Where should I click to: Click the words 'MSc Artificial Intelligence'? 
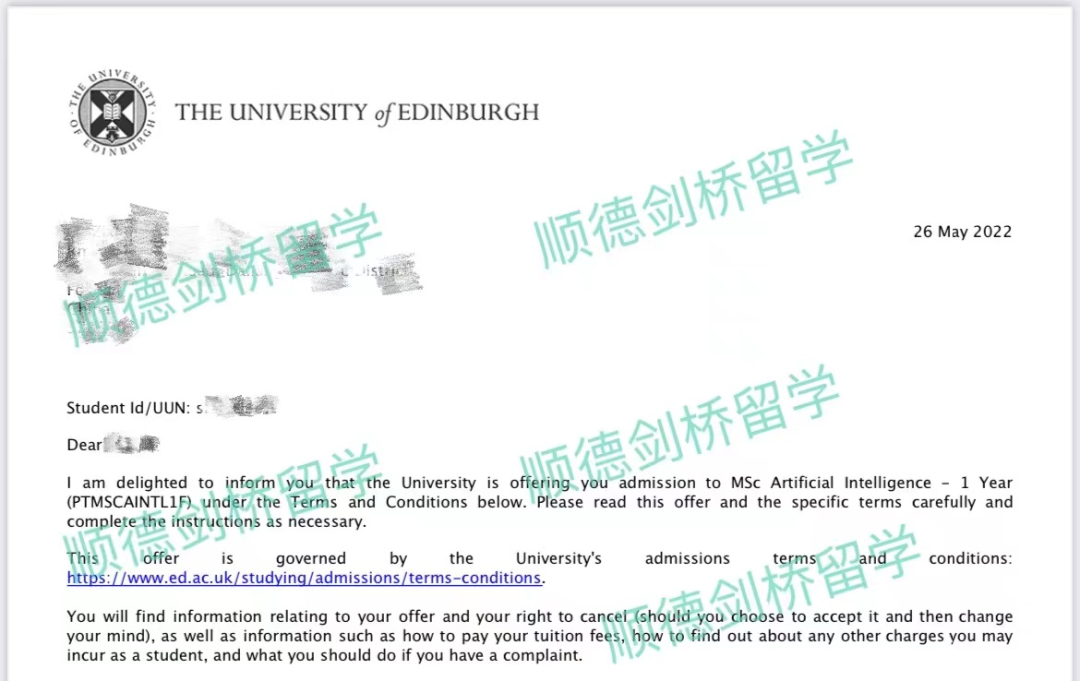click(831, 483)
